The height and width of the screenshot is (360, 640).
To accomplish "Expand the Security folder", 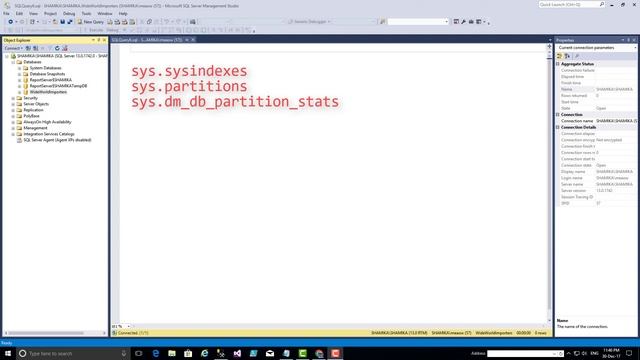I will (x=13, y=98).
